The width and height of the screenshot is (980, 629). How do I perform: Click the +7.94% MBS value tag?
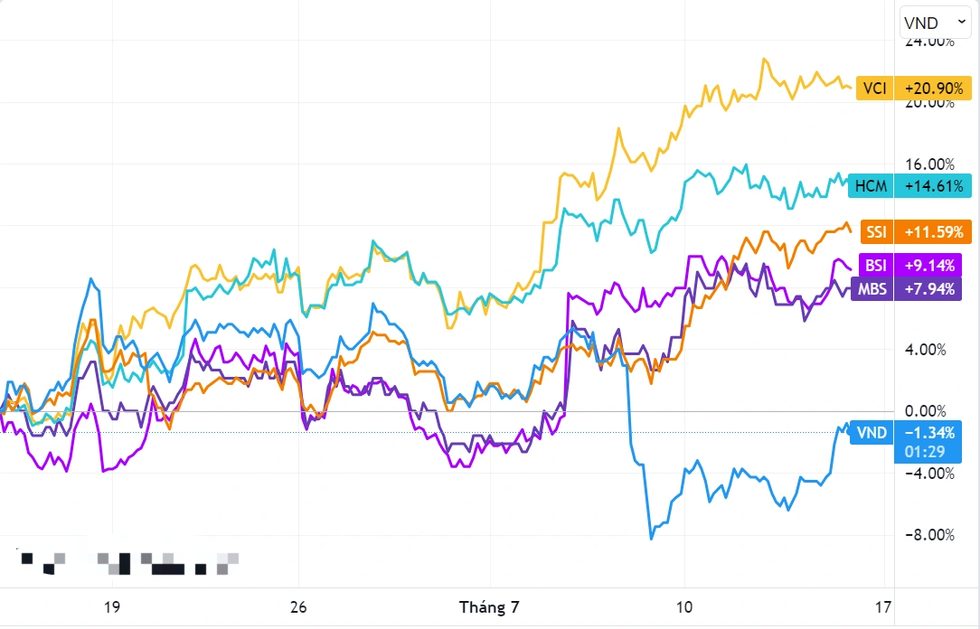tap(930, 290)
